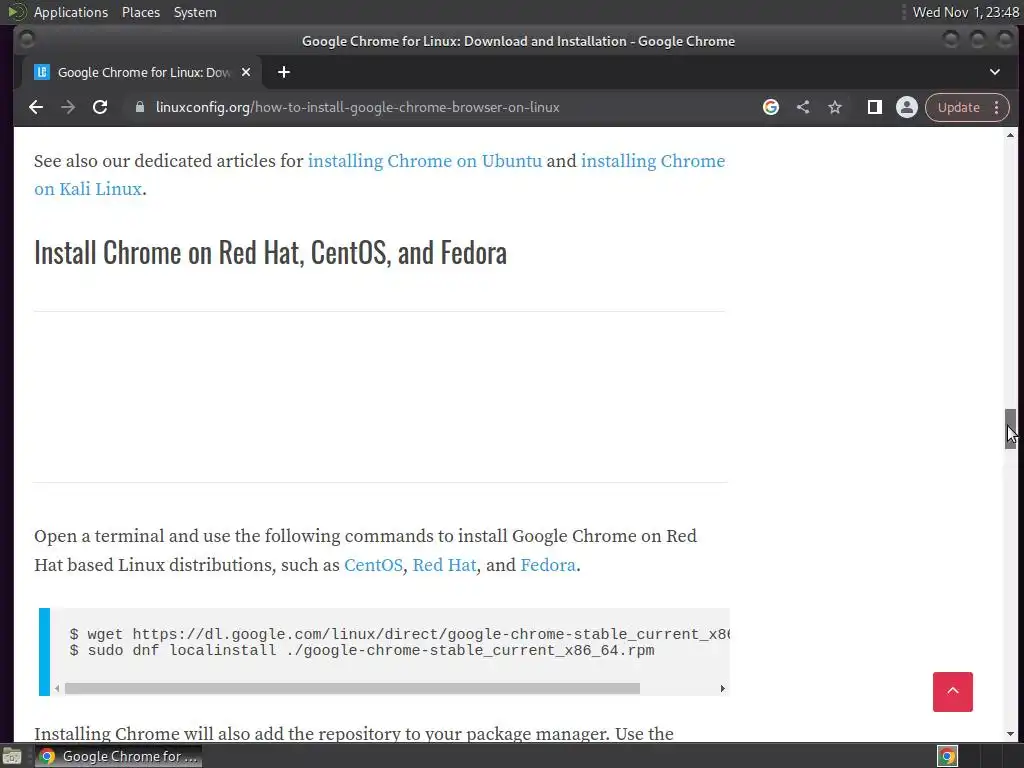The width and height of the screenshot is (1024, 768).
Task: Open Google account icon in address bar
Action: (x=771, y=107)
